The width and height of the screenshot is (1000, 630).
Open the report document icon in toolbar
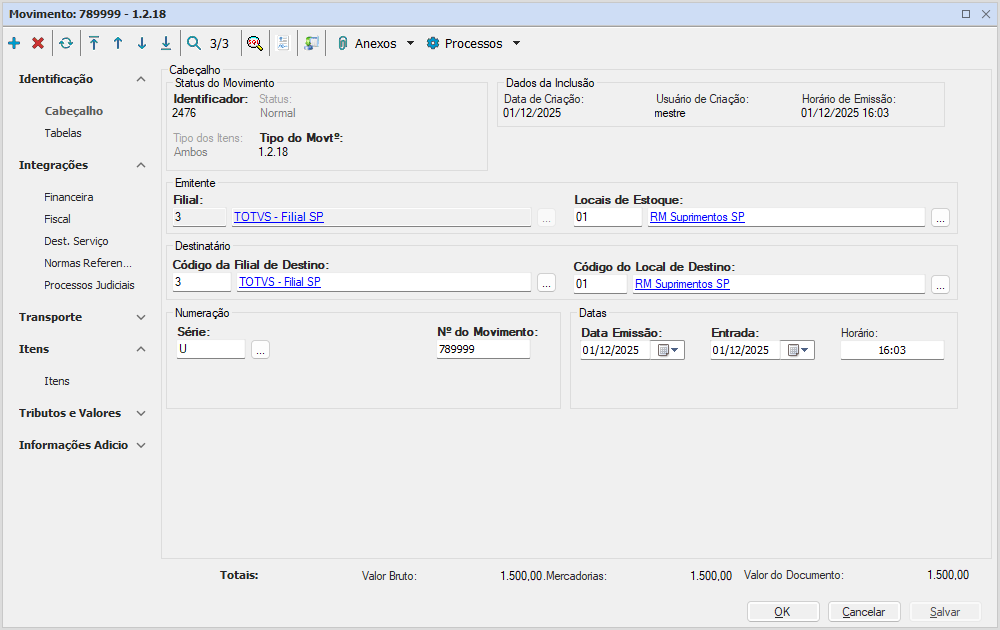[x=283, y=43]
